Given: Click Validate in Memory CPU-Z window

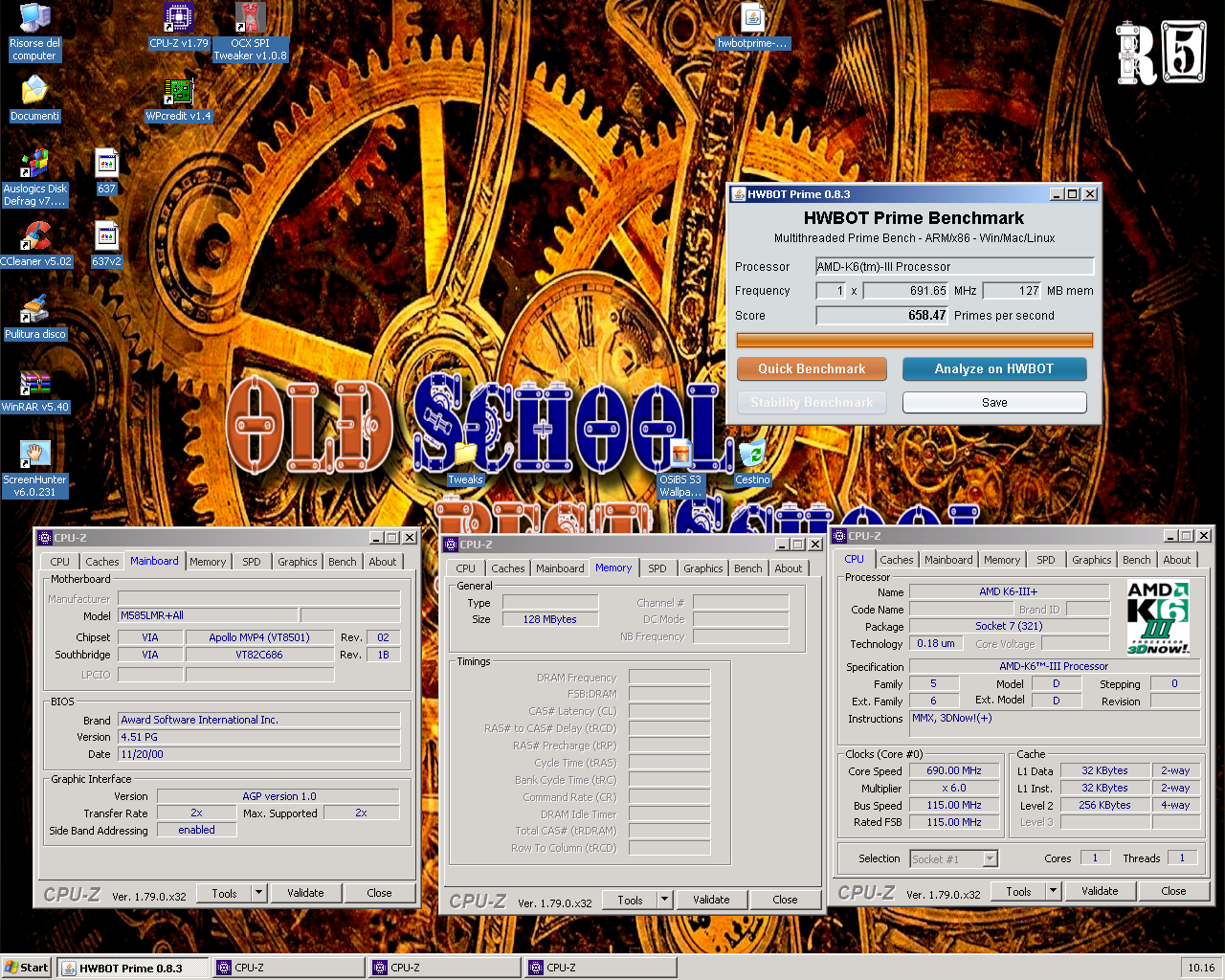Looking at the screenshot, I should coord(711,900).
